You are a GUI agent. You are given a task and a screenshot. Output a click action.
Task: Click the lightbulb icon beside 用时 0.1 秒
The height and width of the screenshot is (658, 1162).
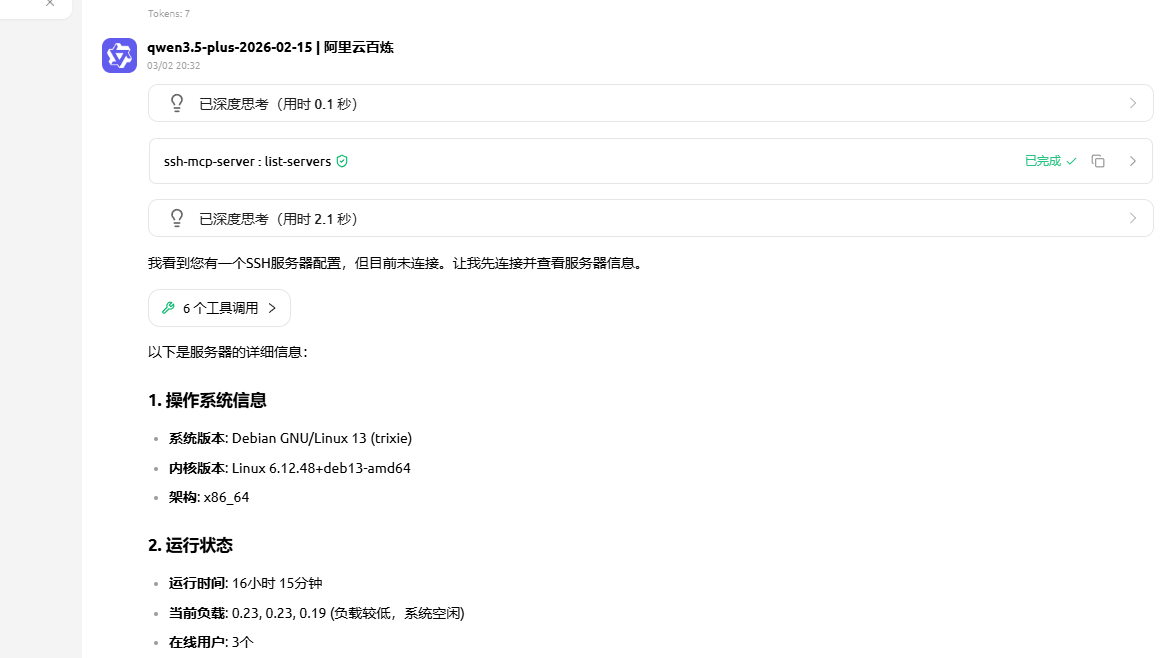click(x=176, y=103)
